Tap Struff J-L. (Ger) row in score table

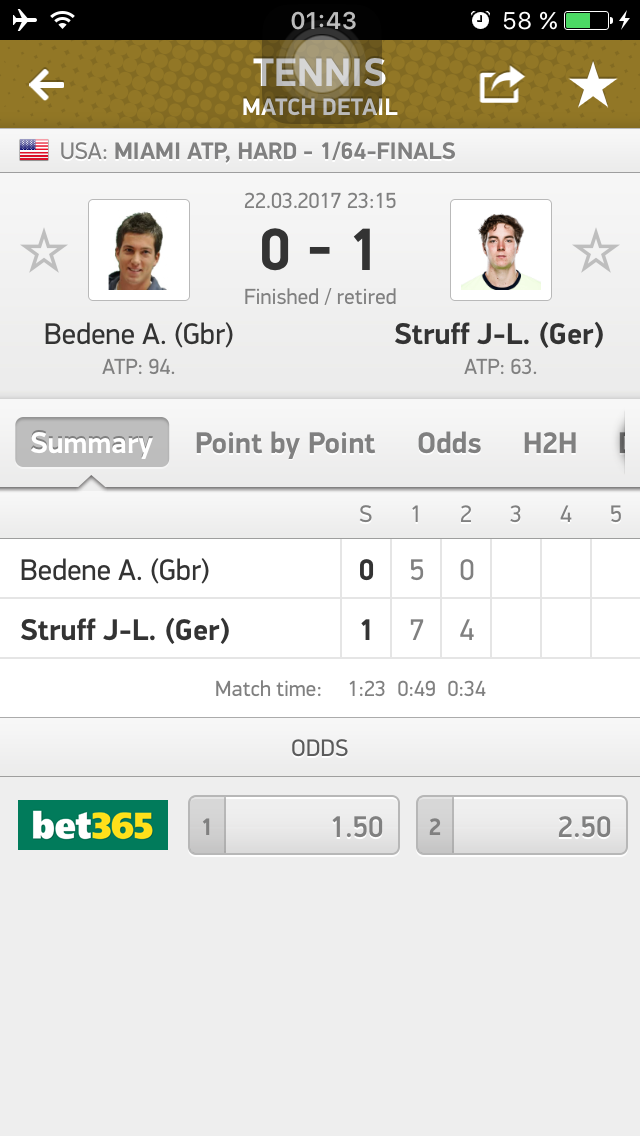(126, 630)
